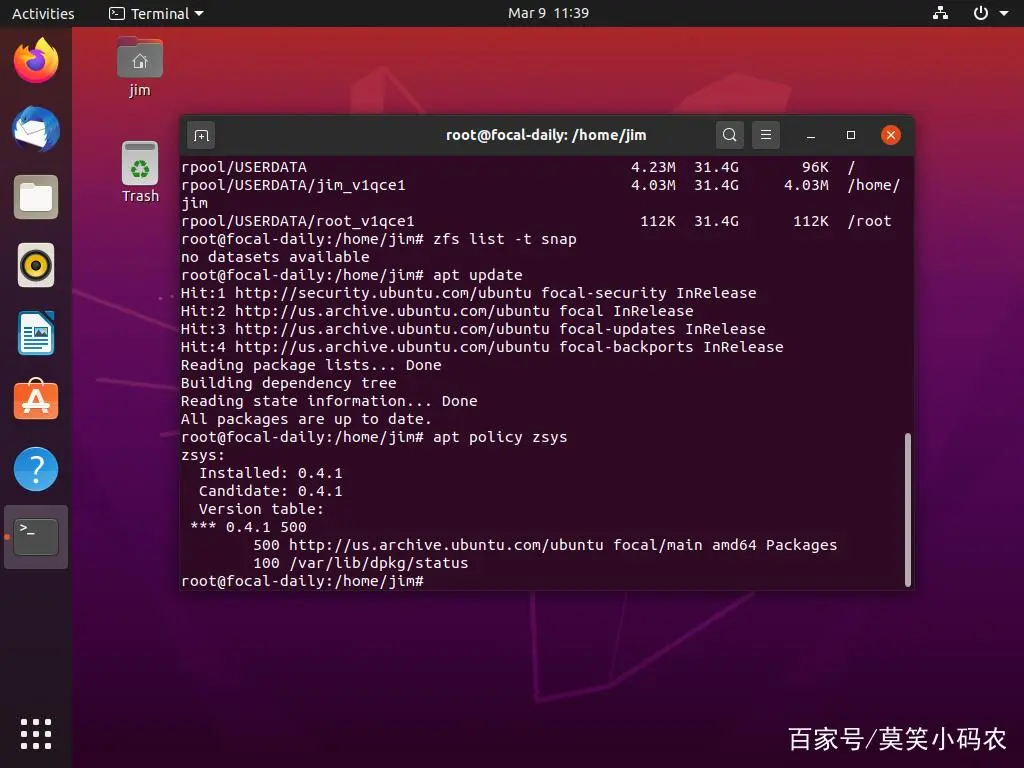1024x768 pixels.
Task: Open the power system menu
Action: [x=990, y=13]
